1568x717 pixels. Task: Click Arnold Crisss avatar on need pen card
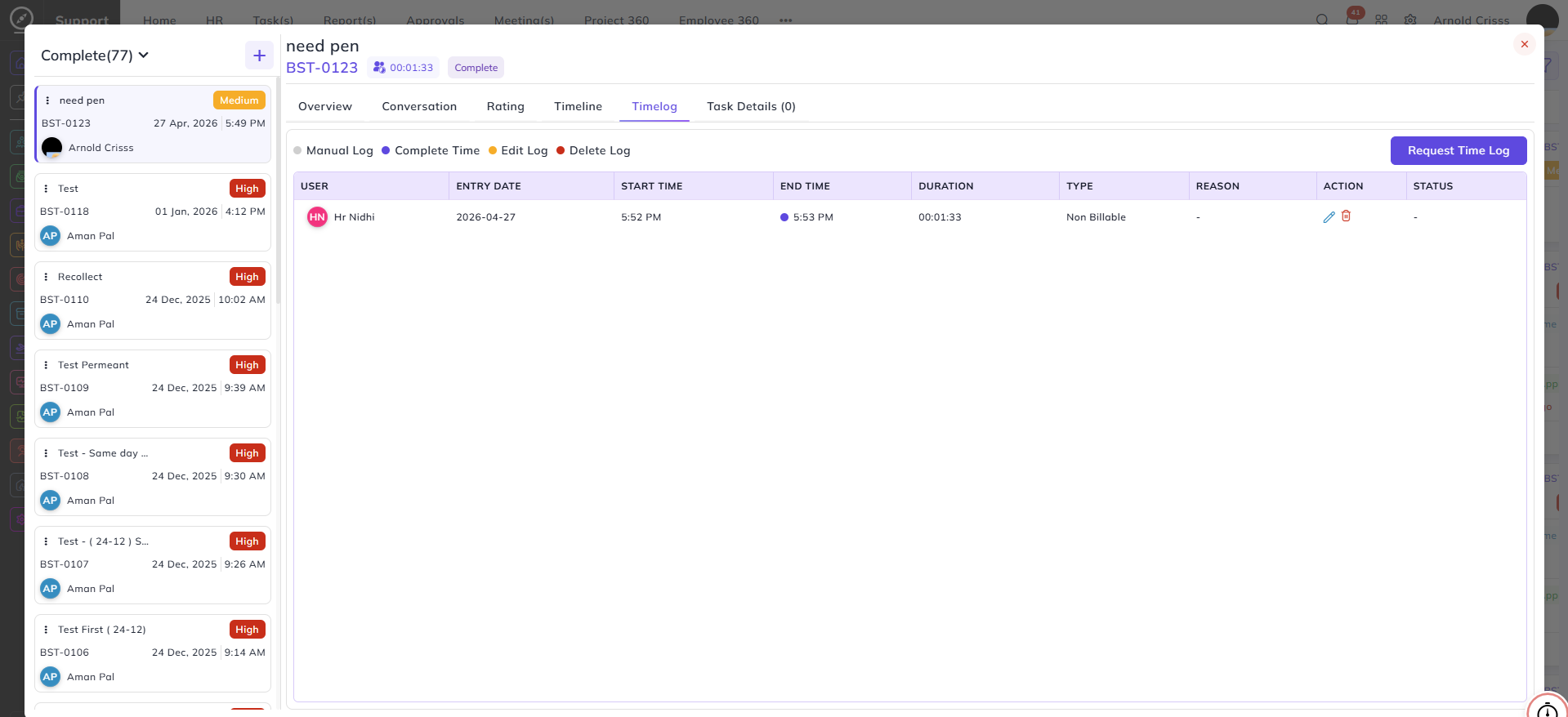[51, 148]
